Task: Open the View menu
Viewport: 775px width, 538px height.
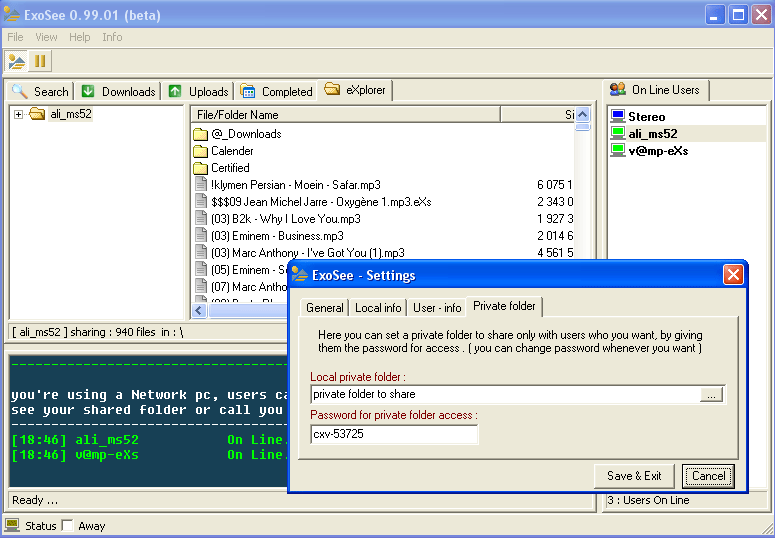Action: 46,37
